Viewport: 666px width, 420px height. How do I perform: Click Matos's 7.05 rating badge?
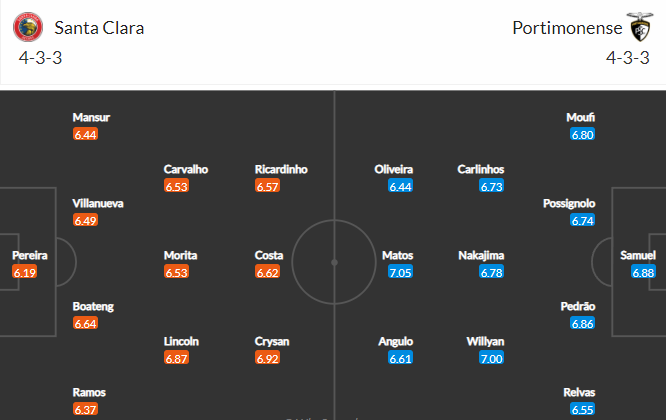[x=398, y=272]
